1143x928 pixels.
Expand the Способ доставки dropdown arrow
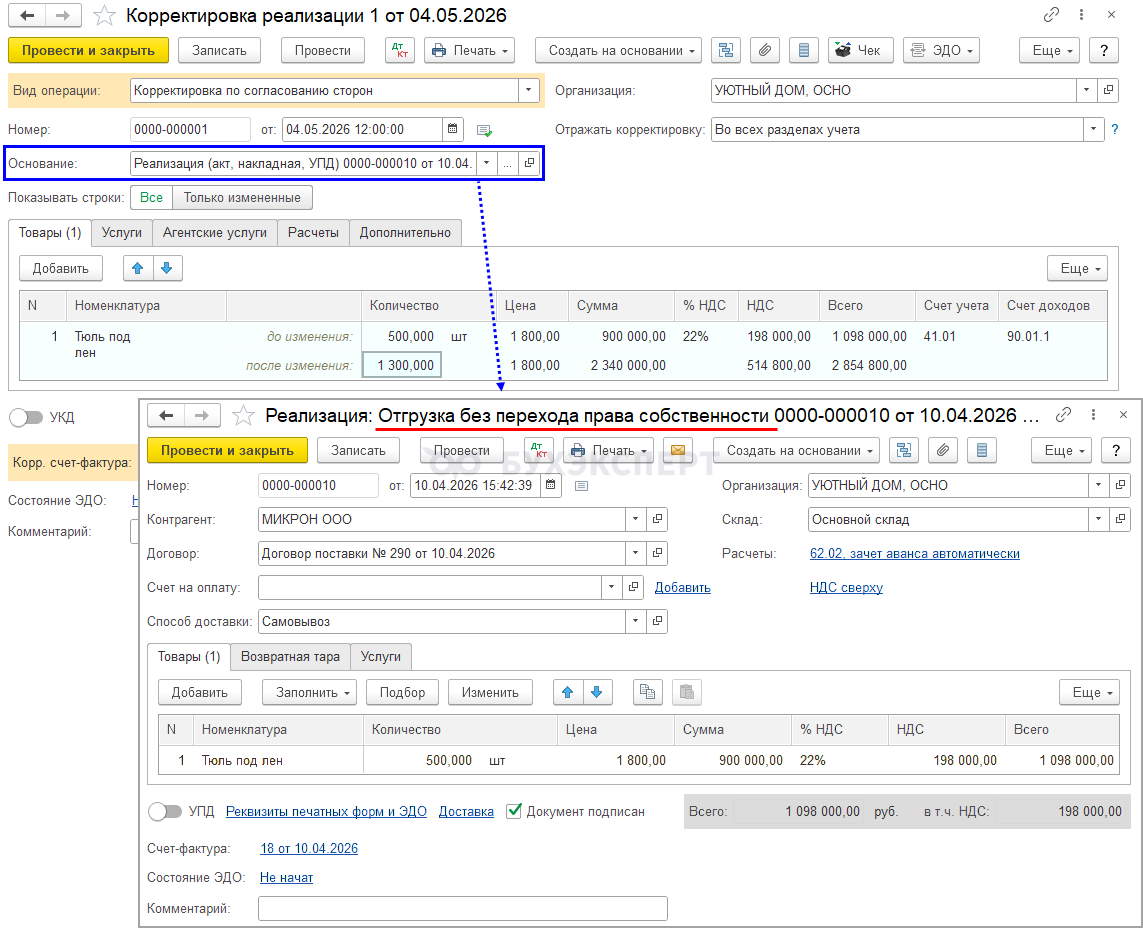[635, 621]
